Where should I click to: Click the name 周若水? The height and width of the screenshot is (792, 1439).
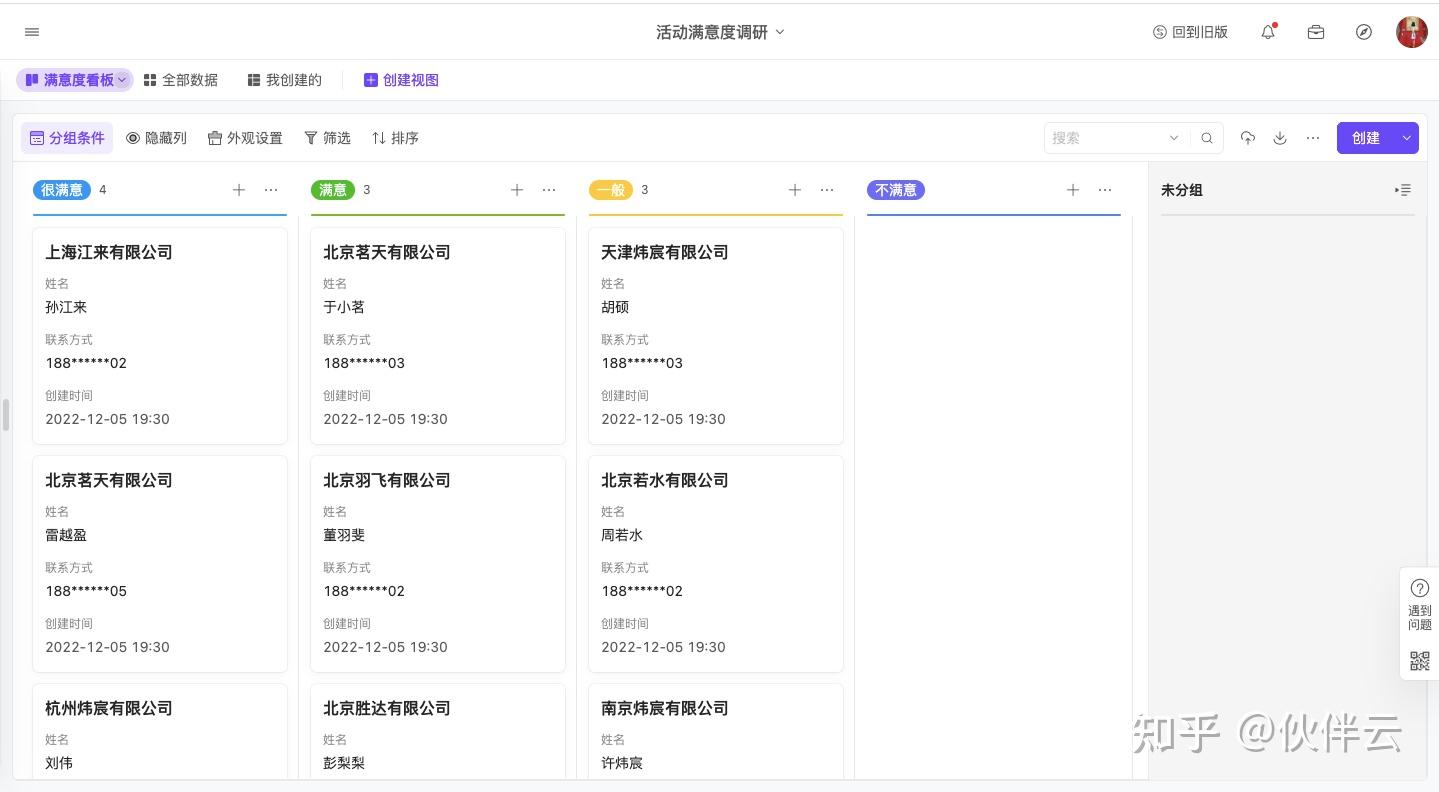click(622, 535)
